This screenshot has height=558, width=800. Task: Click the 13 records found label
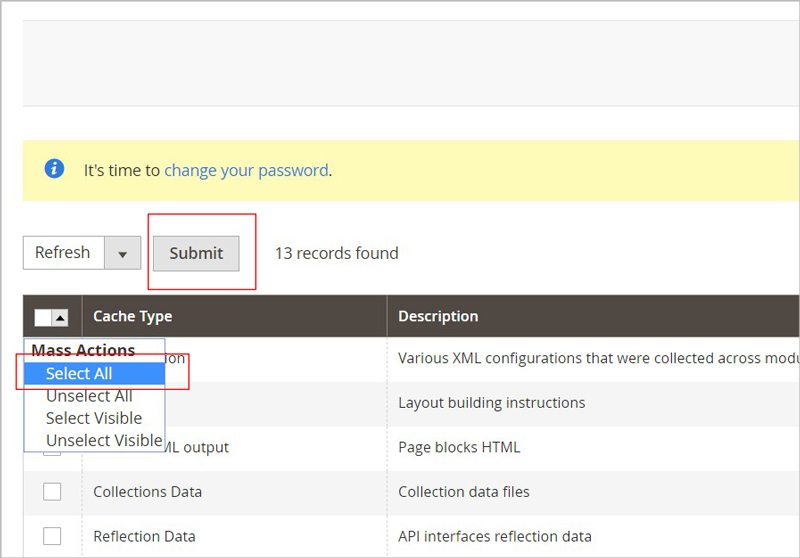click(x=336, y=253)
